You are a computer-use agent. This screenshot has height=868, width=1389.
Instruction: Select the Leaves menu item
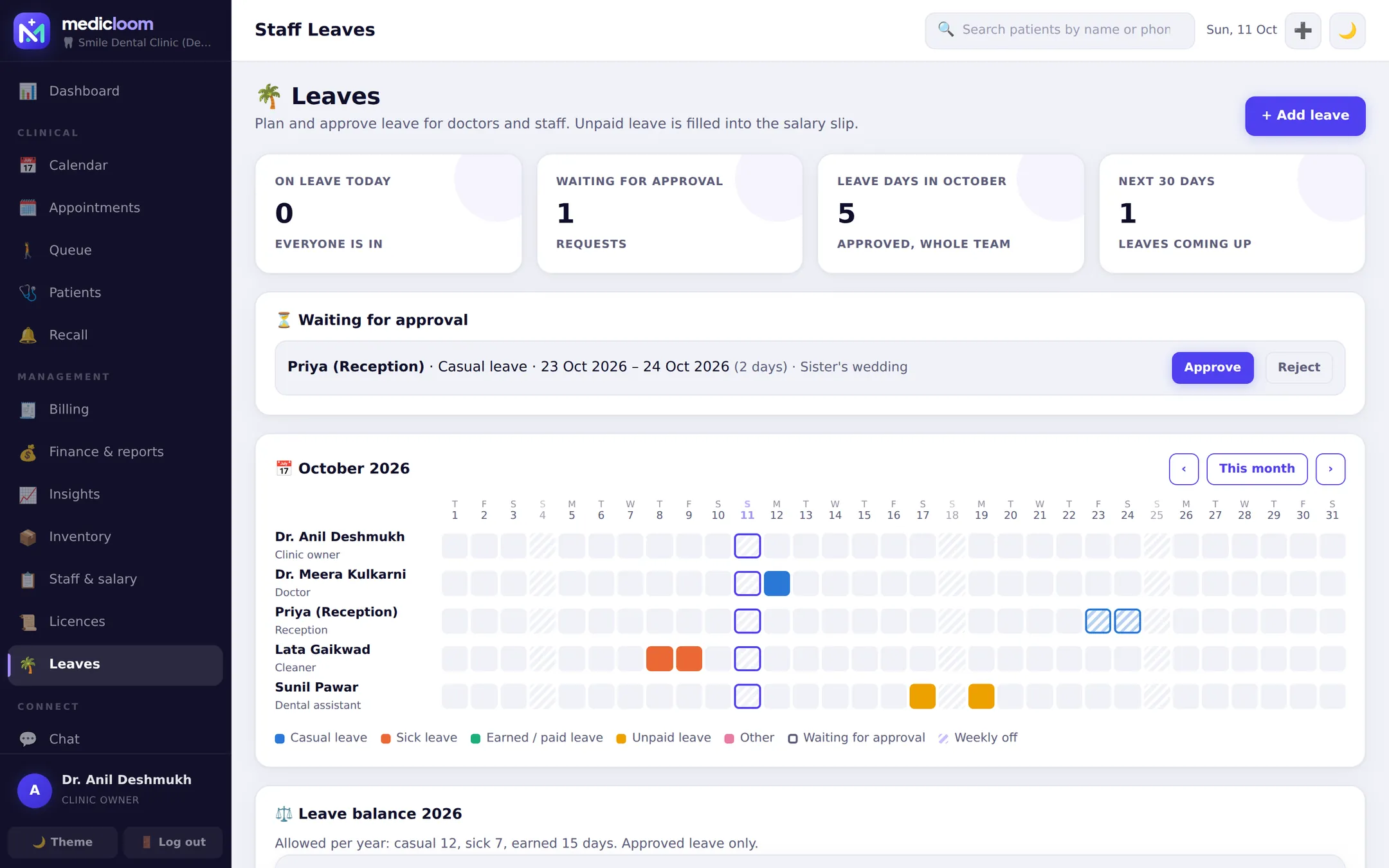coord(116,664)
